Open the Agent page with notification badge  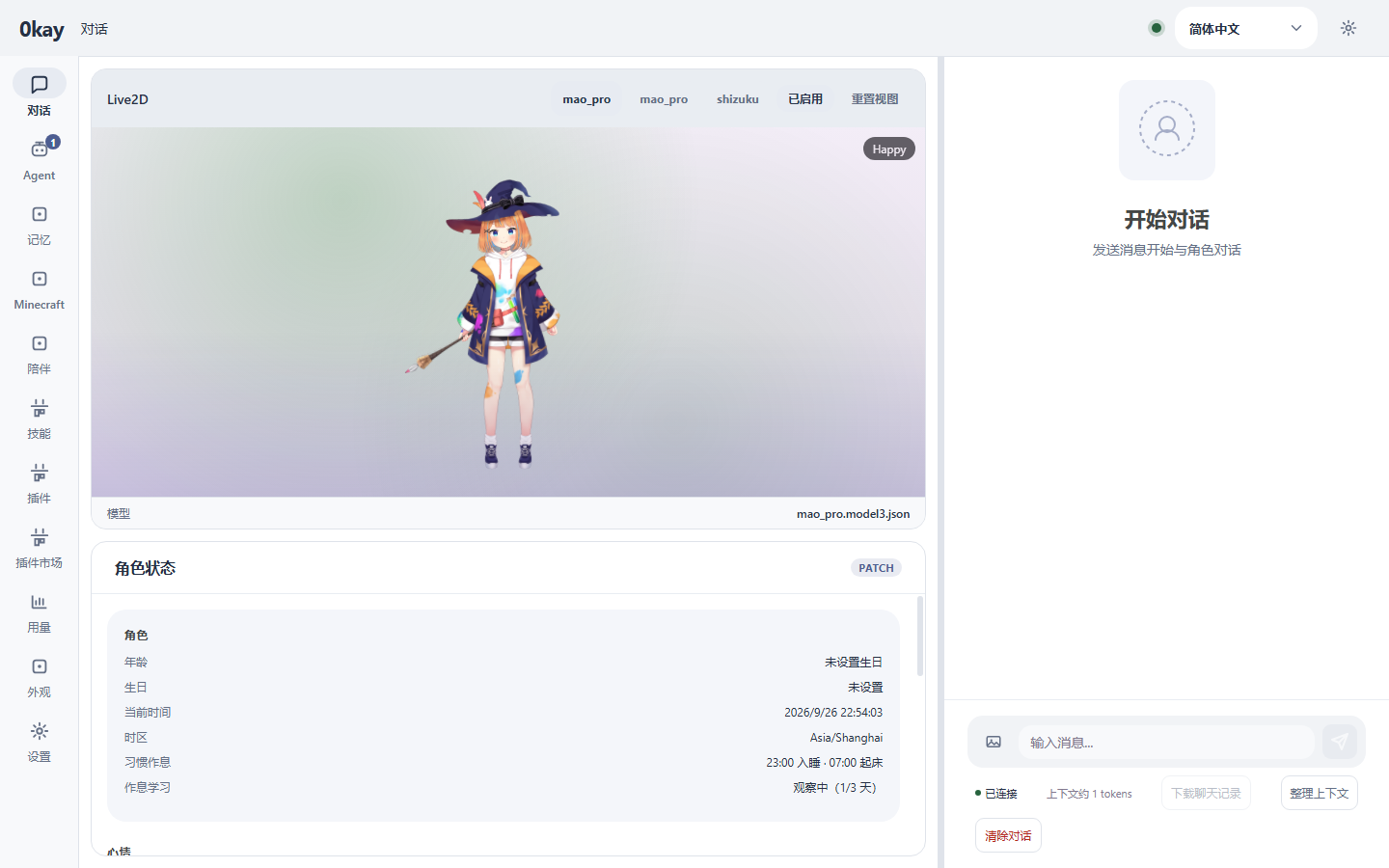pyautogui.click(x=39, y=158)
